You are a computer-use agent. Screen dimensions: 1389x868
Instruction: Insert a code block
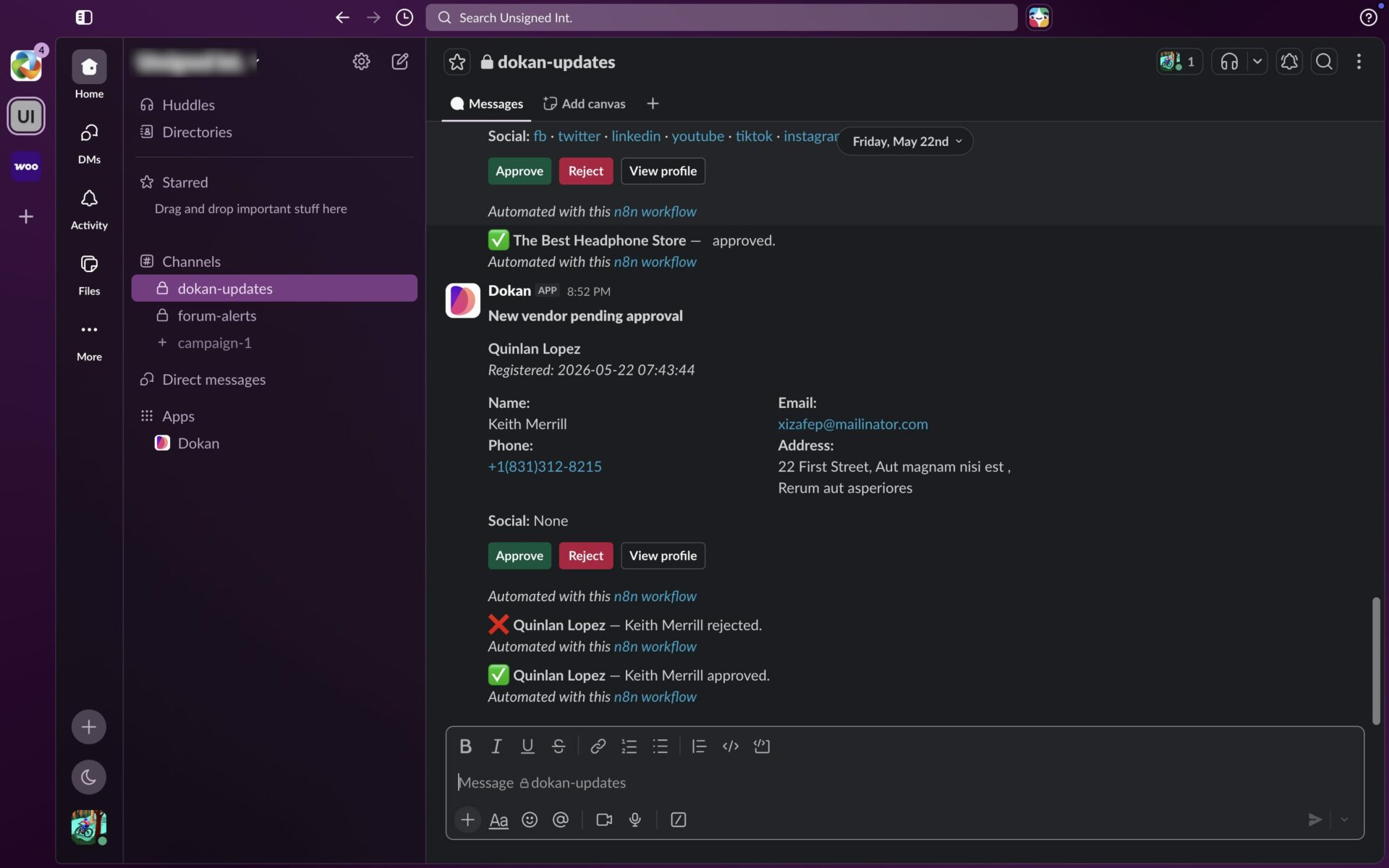[x=761, y=746]
